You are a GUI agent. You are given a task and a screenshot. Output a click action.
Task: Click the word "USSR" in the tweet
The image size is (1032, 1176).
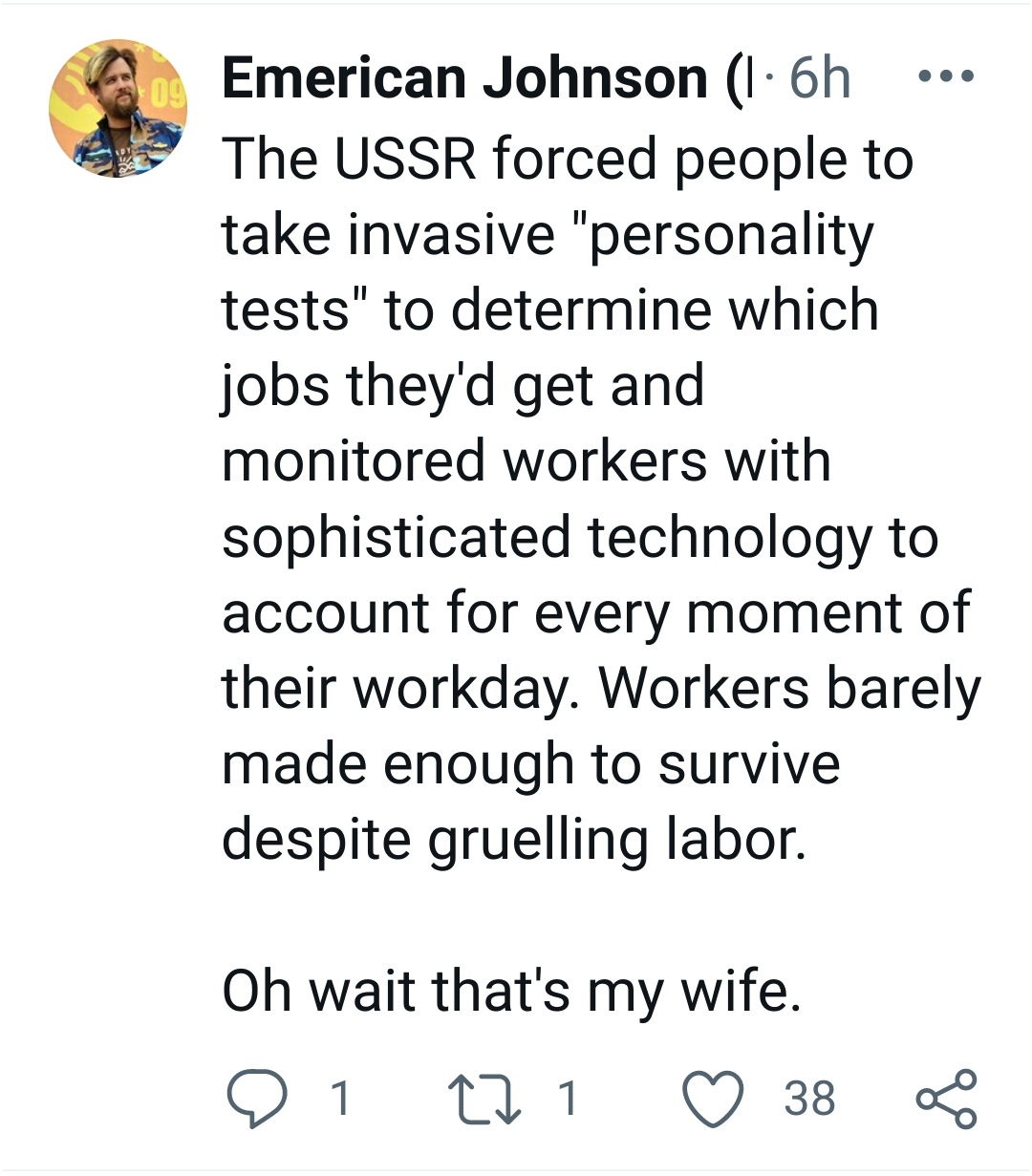pos(403,160)
